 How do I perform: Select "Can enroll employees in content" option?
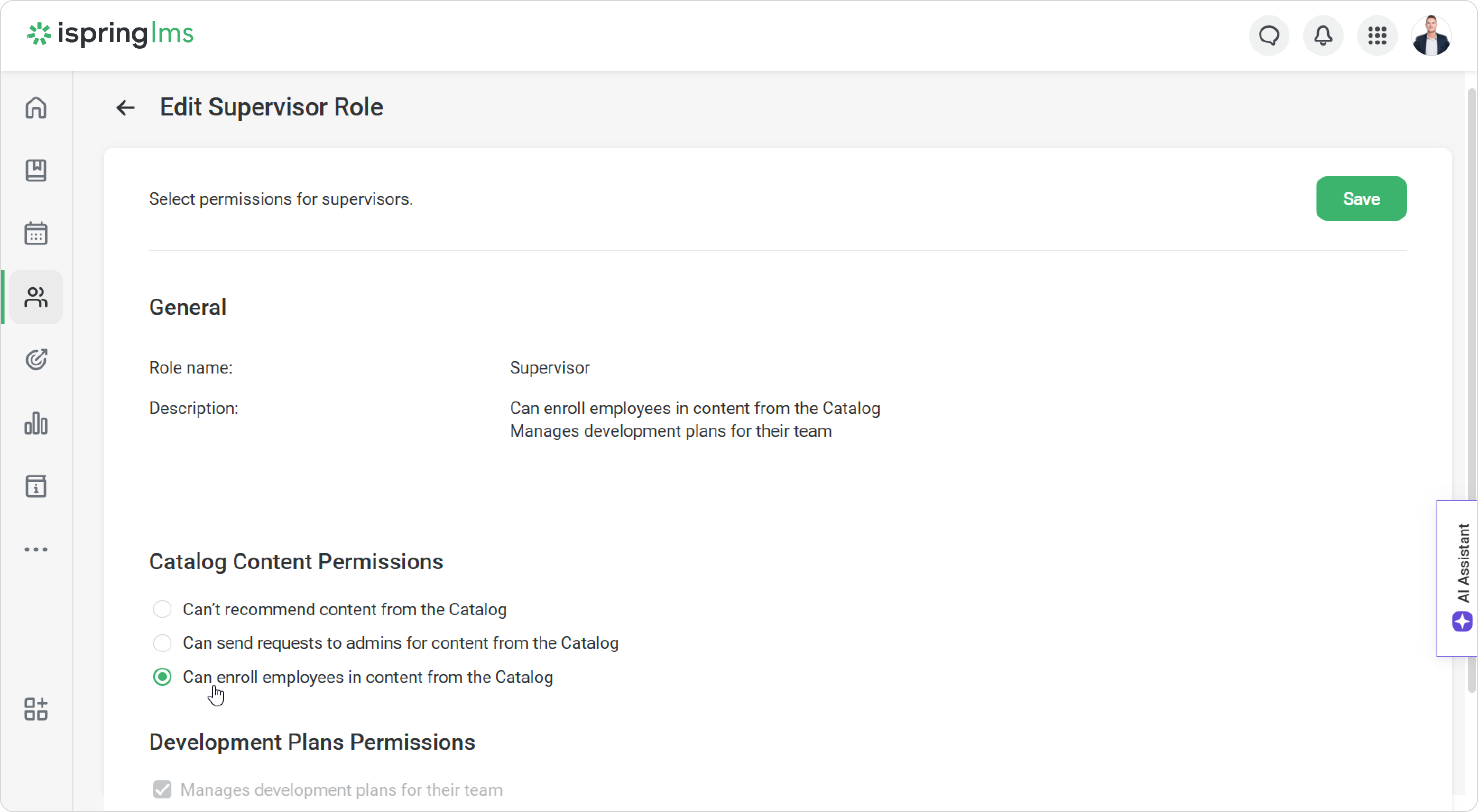coord(162,677)
